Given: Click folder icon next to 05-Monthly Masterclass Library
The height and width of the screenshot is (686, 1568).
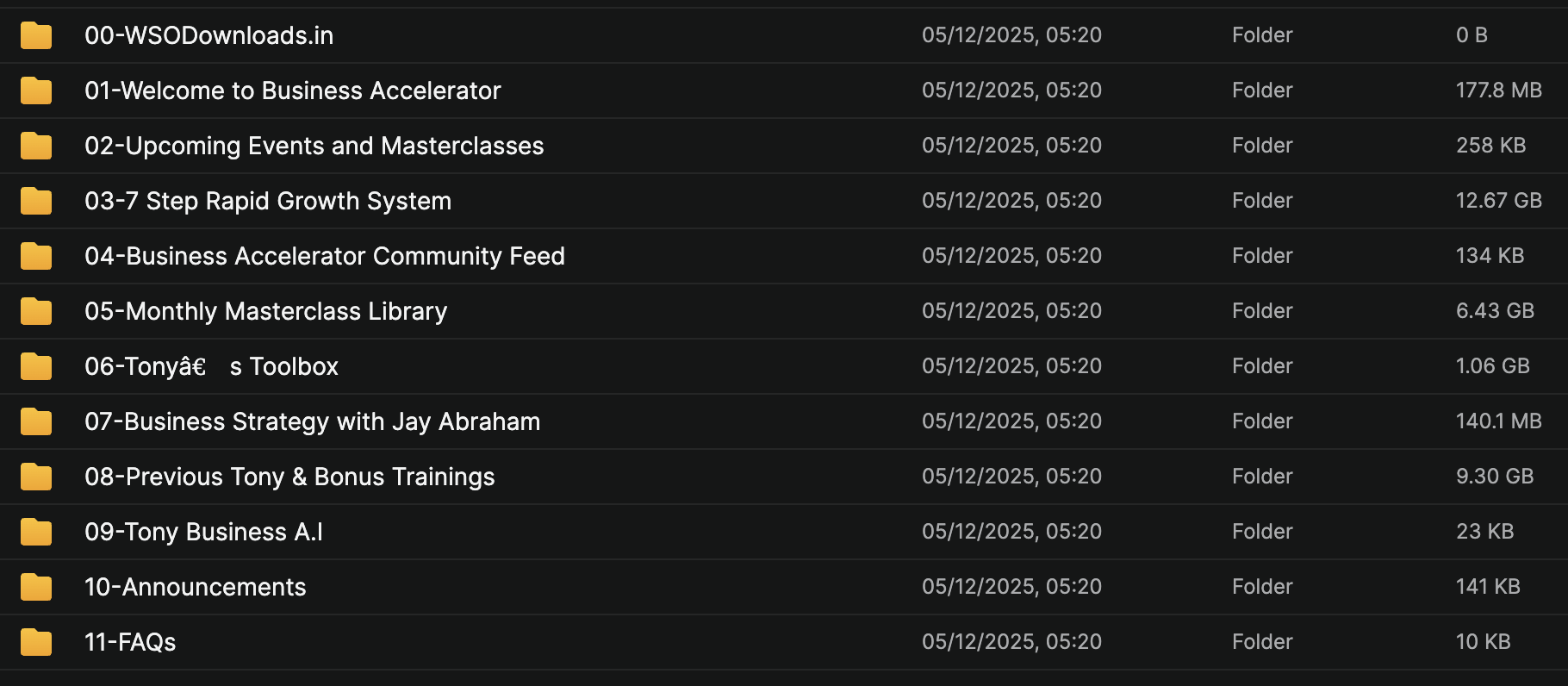Looking at the screenshot, I should (x=36, y=311).
